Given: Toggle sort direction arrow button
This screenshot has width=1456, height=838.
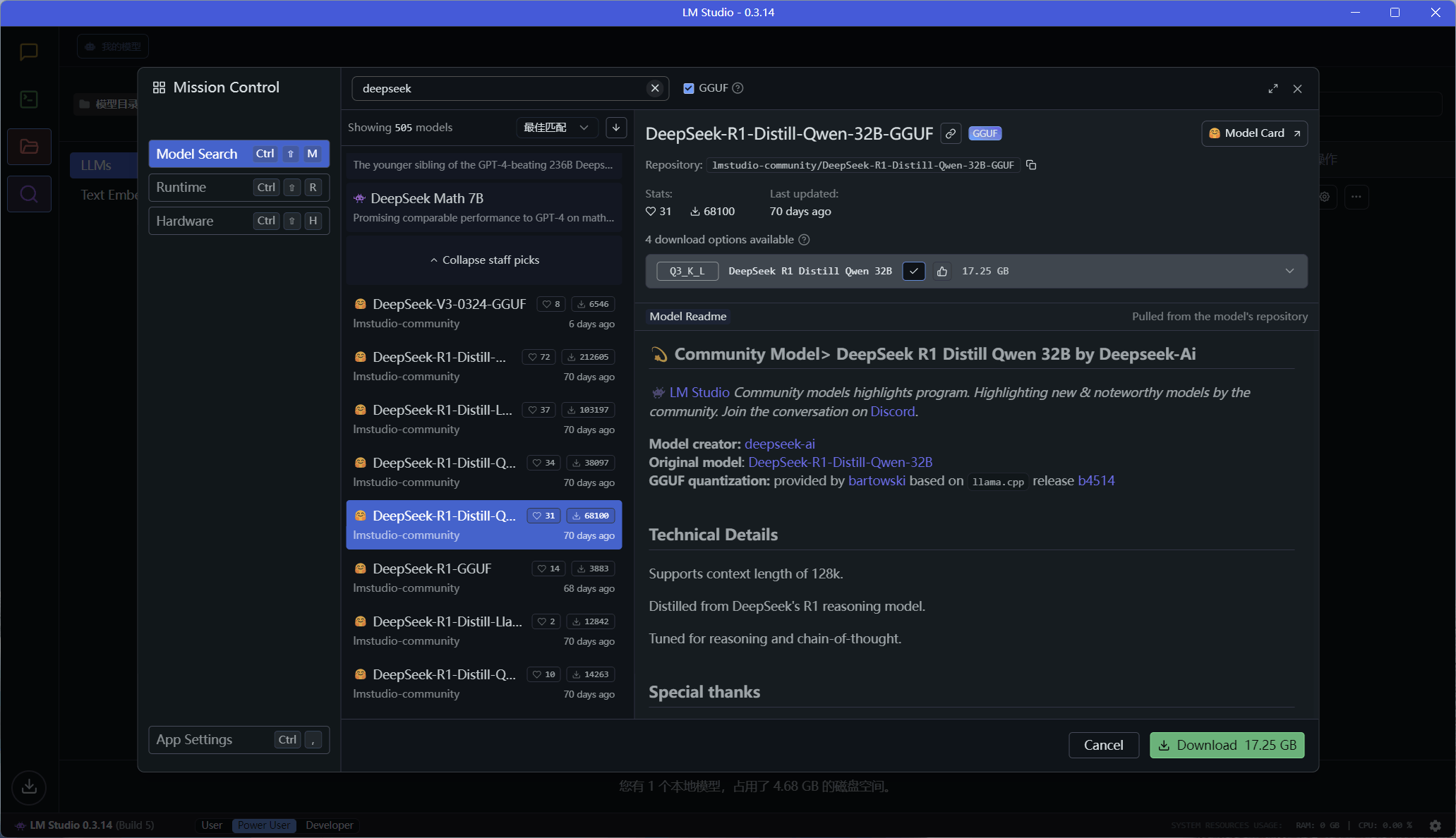Looking at the screenshot, I should point(616,128).
